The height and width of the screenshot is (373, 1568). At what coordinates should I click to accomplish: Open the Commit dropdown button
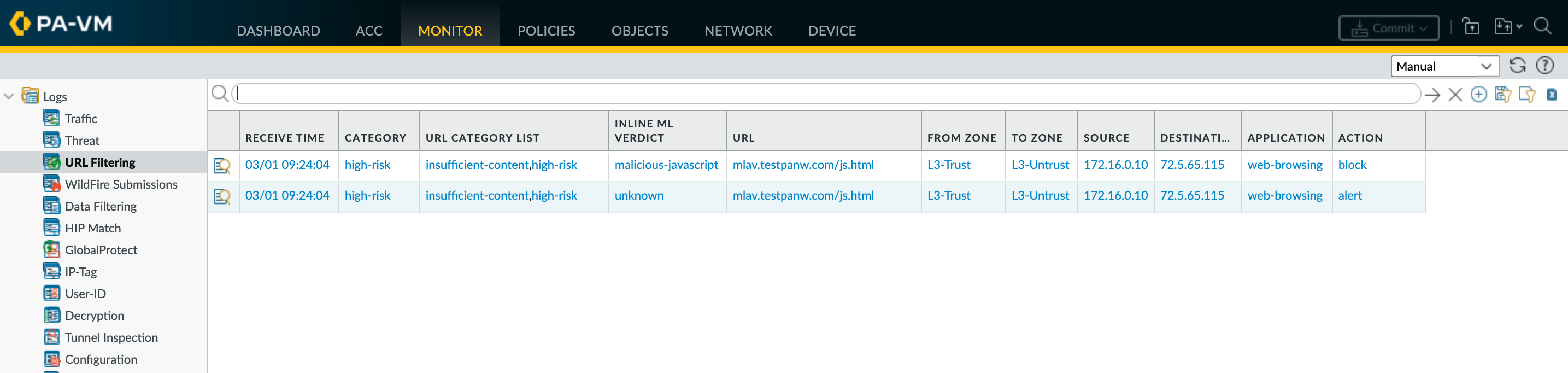pyautogui.click(x=1388, y=28)
